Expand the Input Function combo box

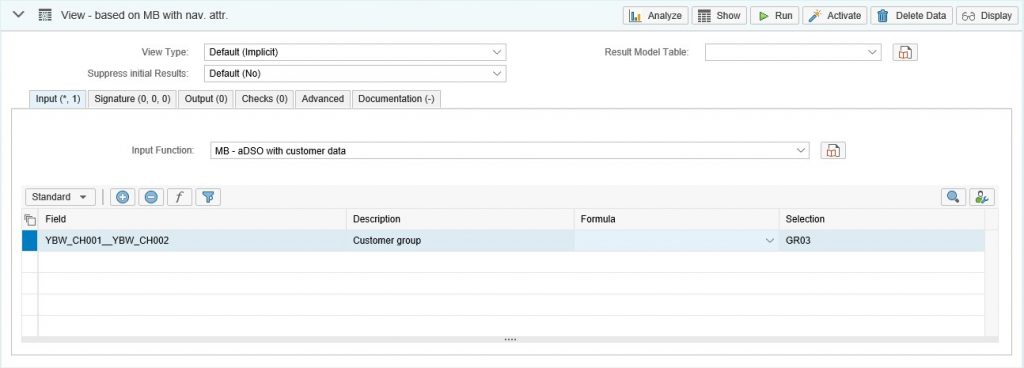coord(509,151)
